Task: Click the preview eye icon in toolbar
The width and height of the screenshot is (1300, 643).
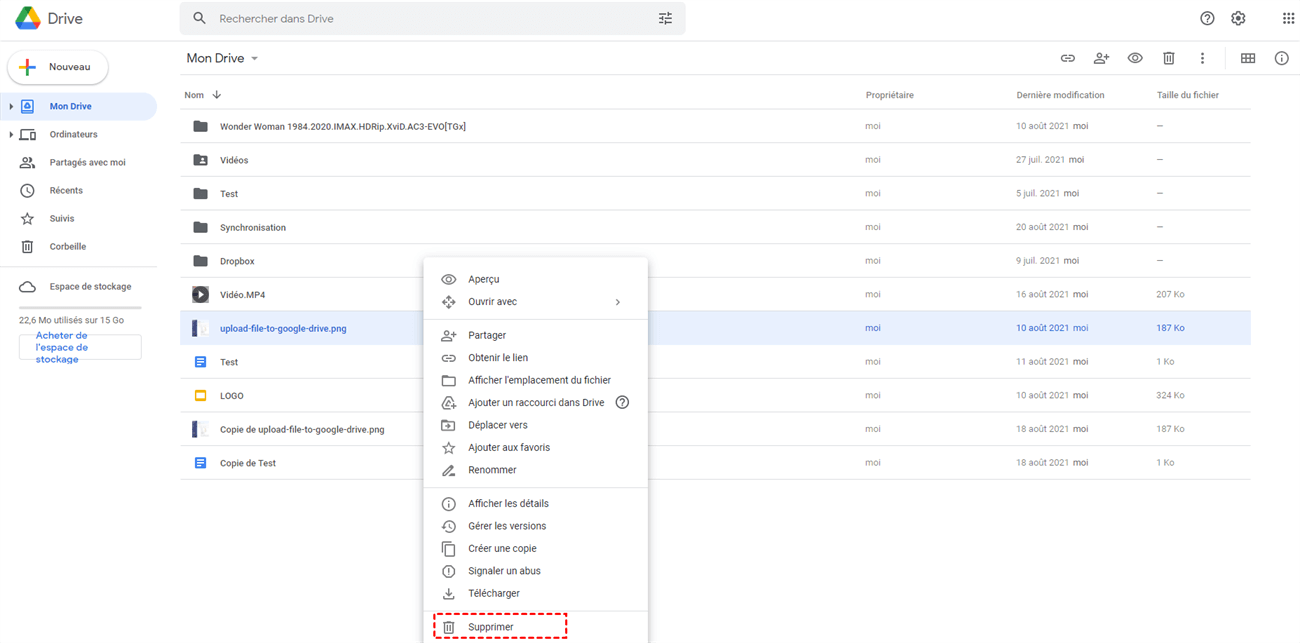Action: (x=1135, y=58)
